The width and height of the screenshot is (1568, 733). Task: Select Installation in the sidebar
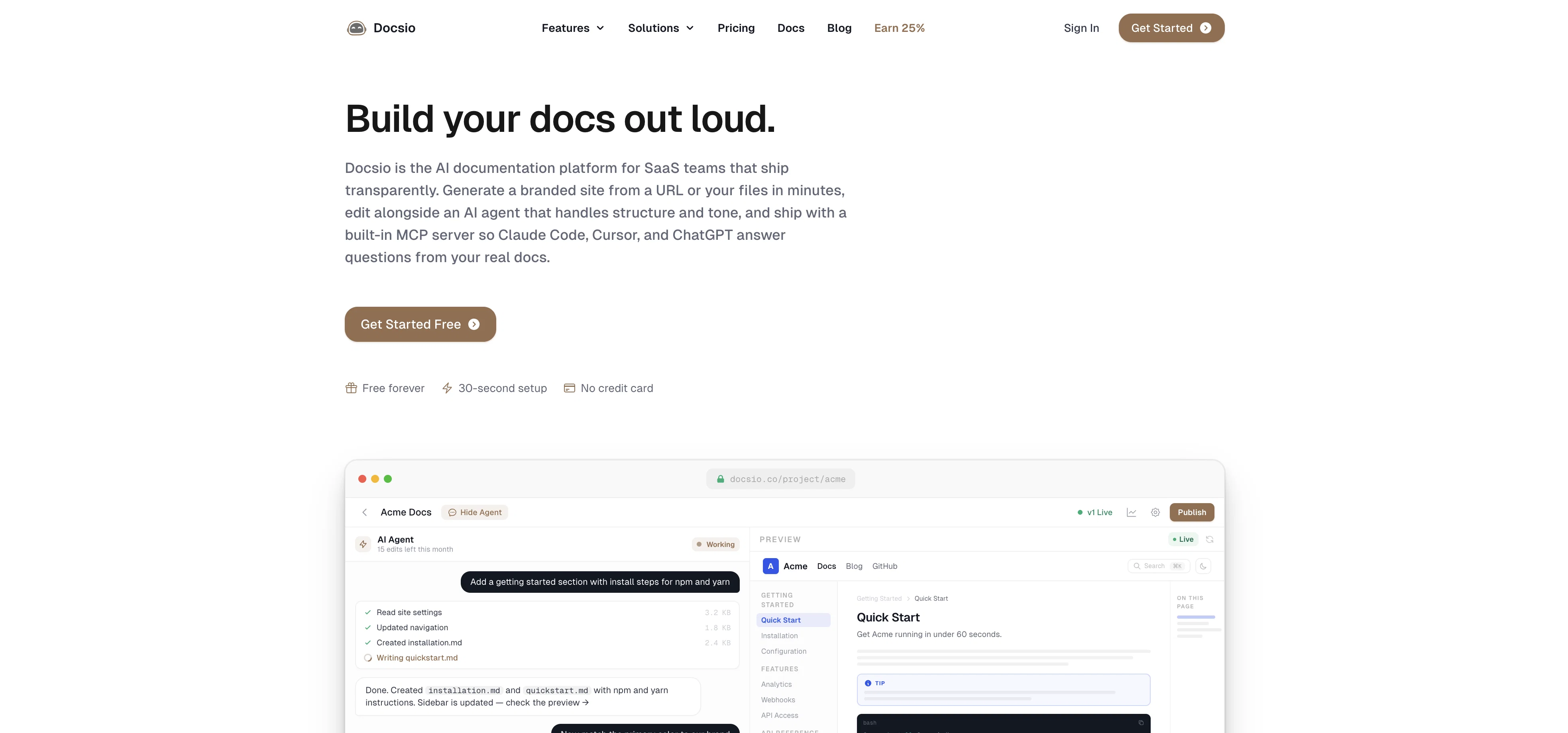coord(779,636)
